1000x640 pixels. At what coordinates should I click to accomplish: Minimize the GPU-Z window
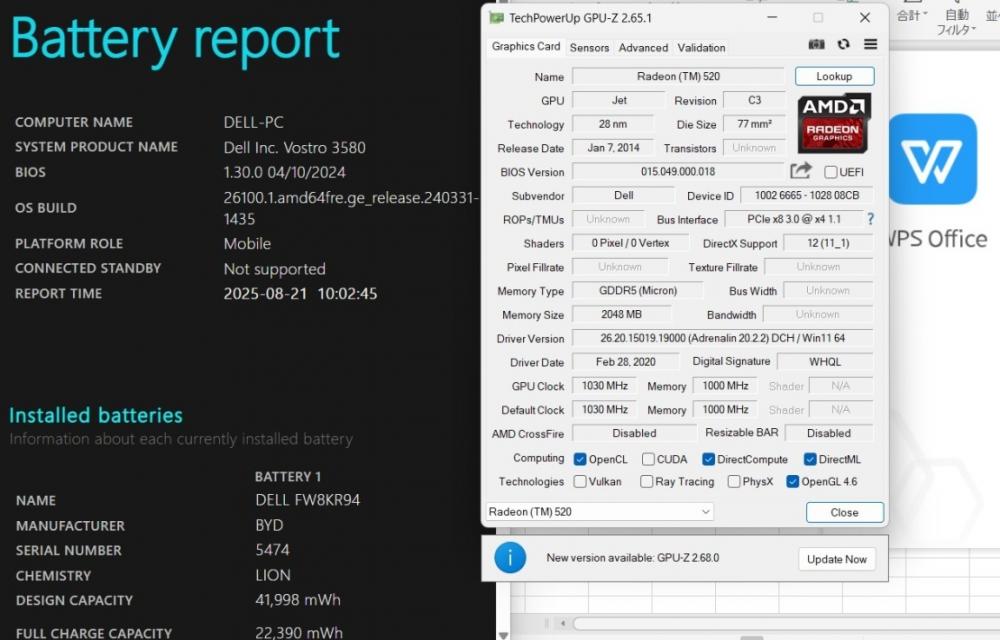(772, 18)
